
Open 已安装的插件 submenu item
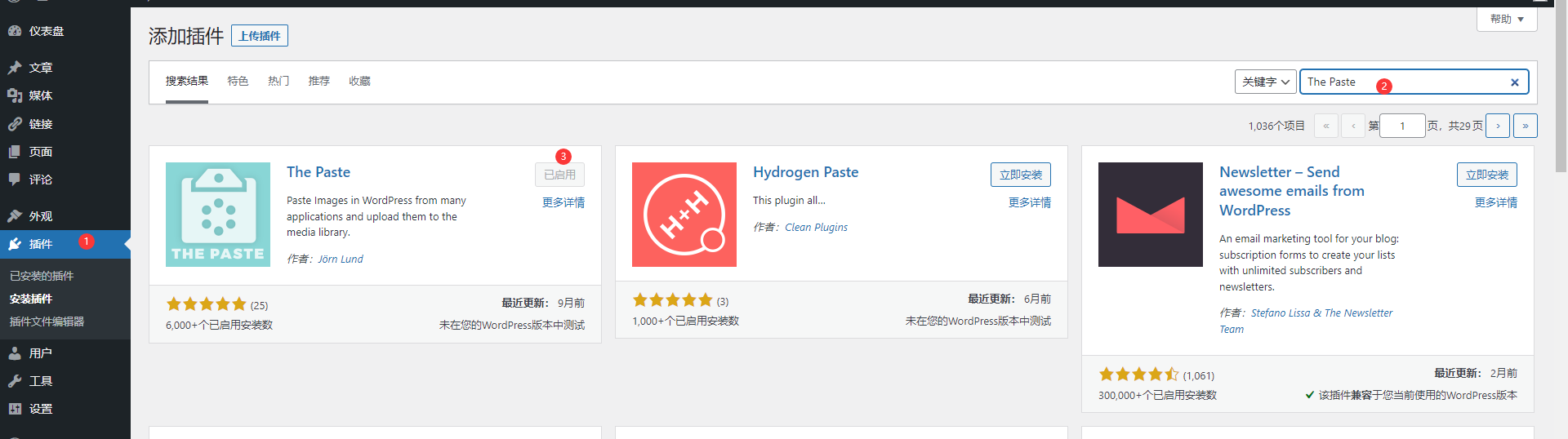[x=42, y=276]
